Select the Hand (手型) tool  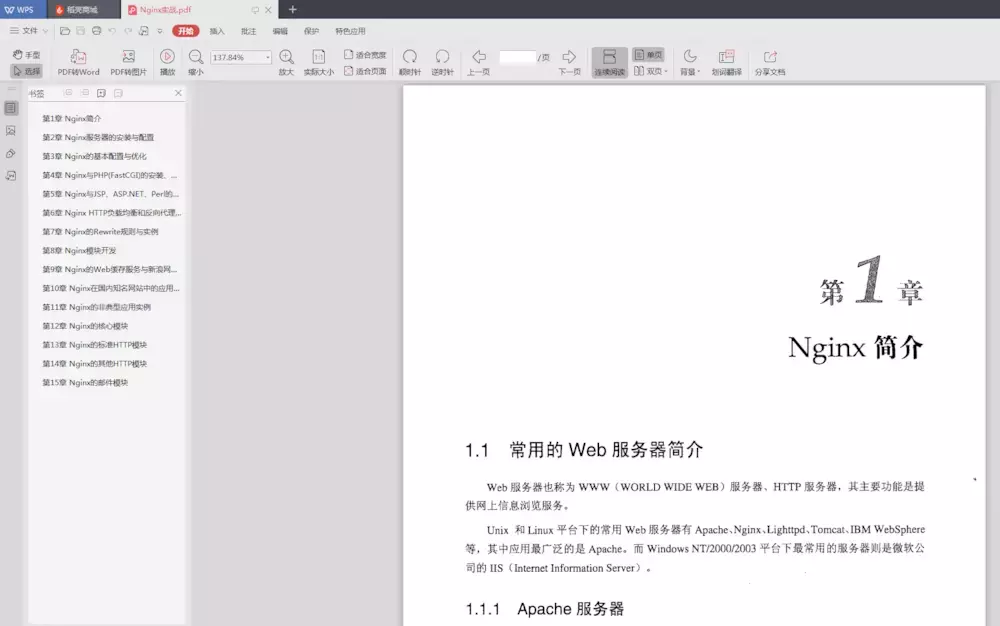coord(27,55)
